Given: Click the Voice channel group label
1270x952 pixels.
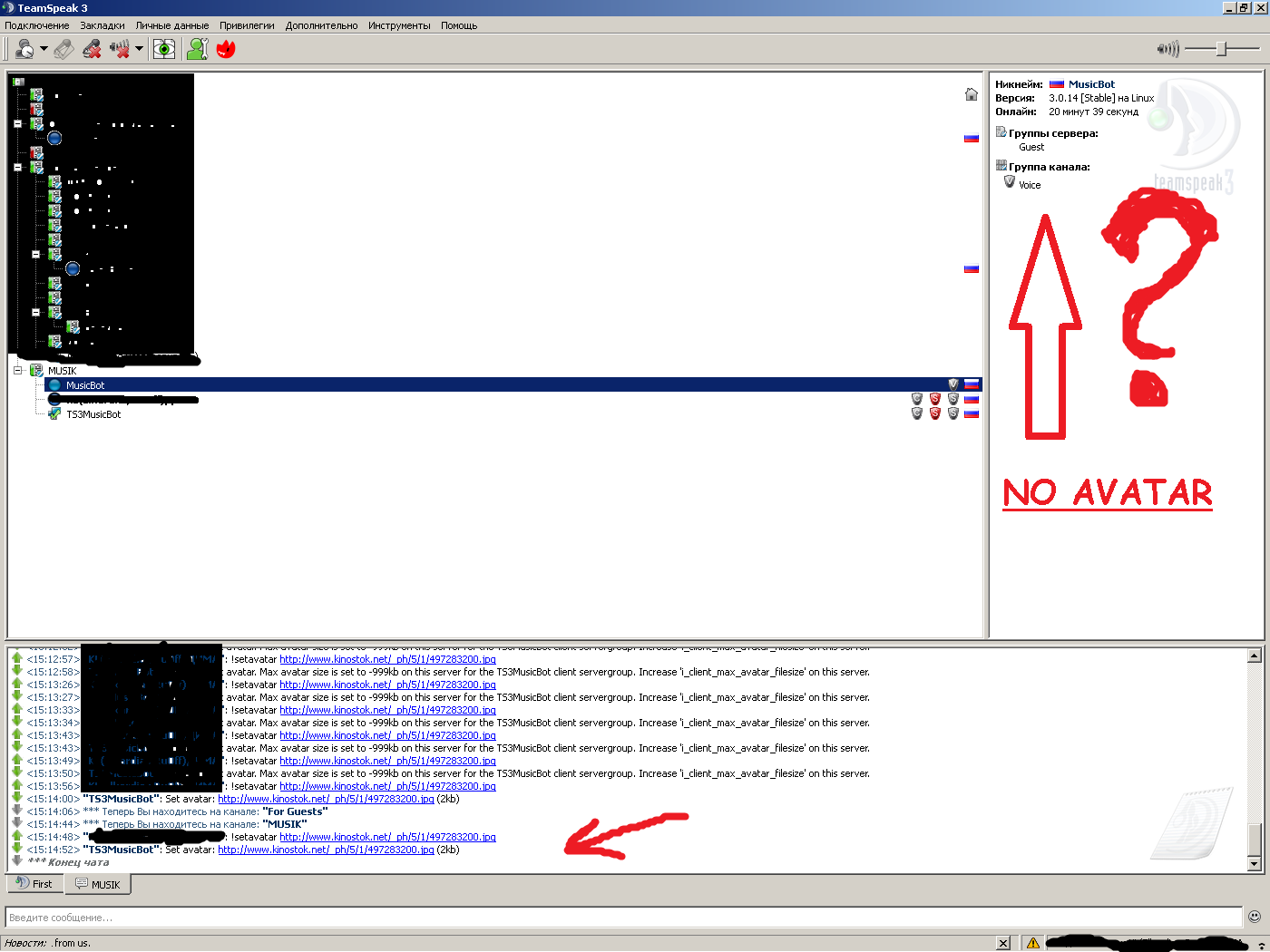Looking at the screenshot, I should click(1030, 185).
